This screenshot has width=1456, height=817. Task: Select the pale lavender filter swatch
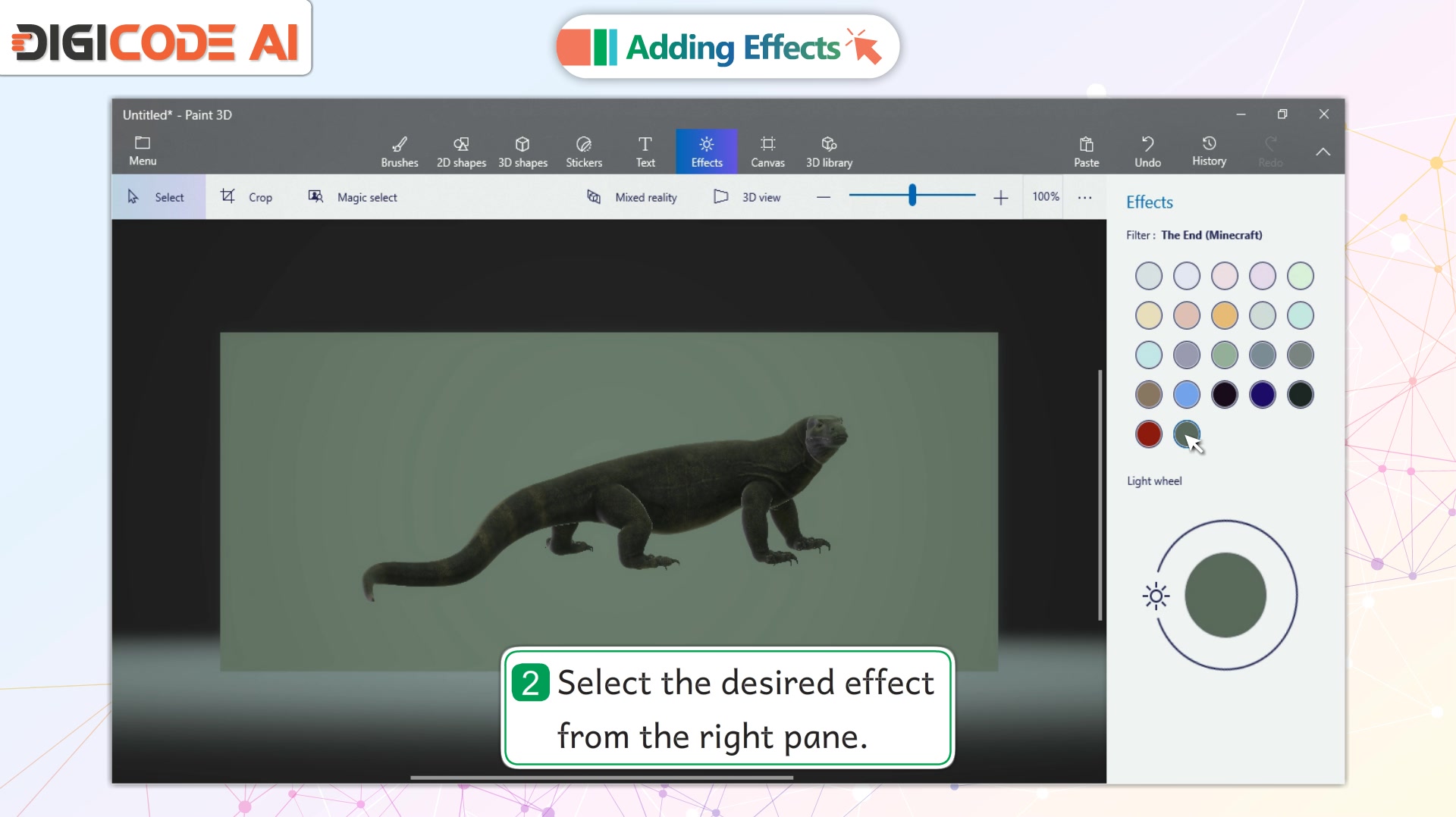1187,276
